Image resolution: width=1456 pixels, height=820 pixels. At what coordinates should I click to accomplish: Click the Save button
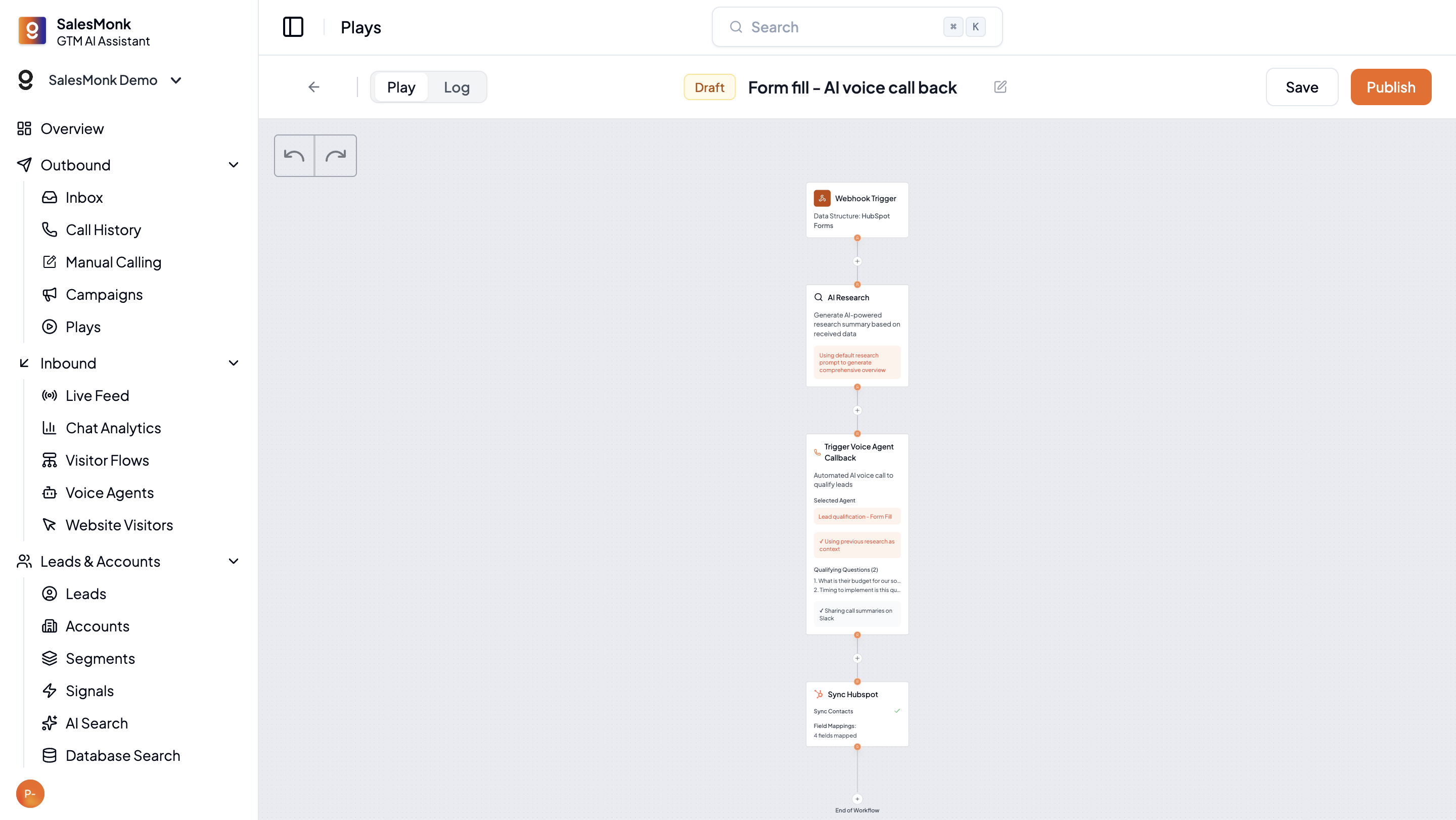pyautogui.click(x=1302, y=87)
